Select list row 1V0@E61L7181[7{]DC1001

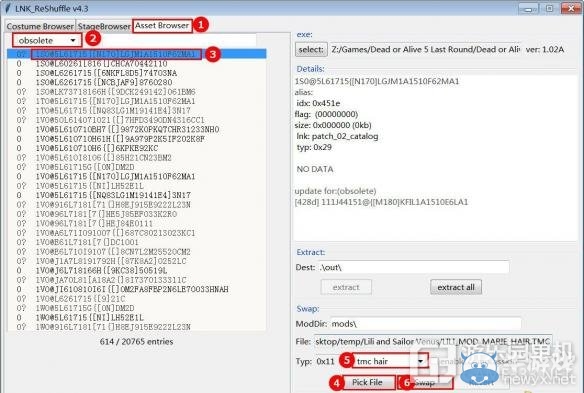[x=137, y=242]
